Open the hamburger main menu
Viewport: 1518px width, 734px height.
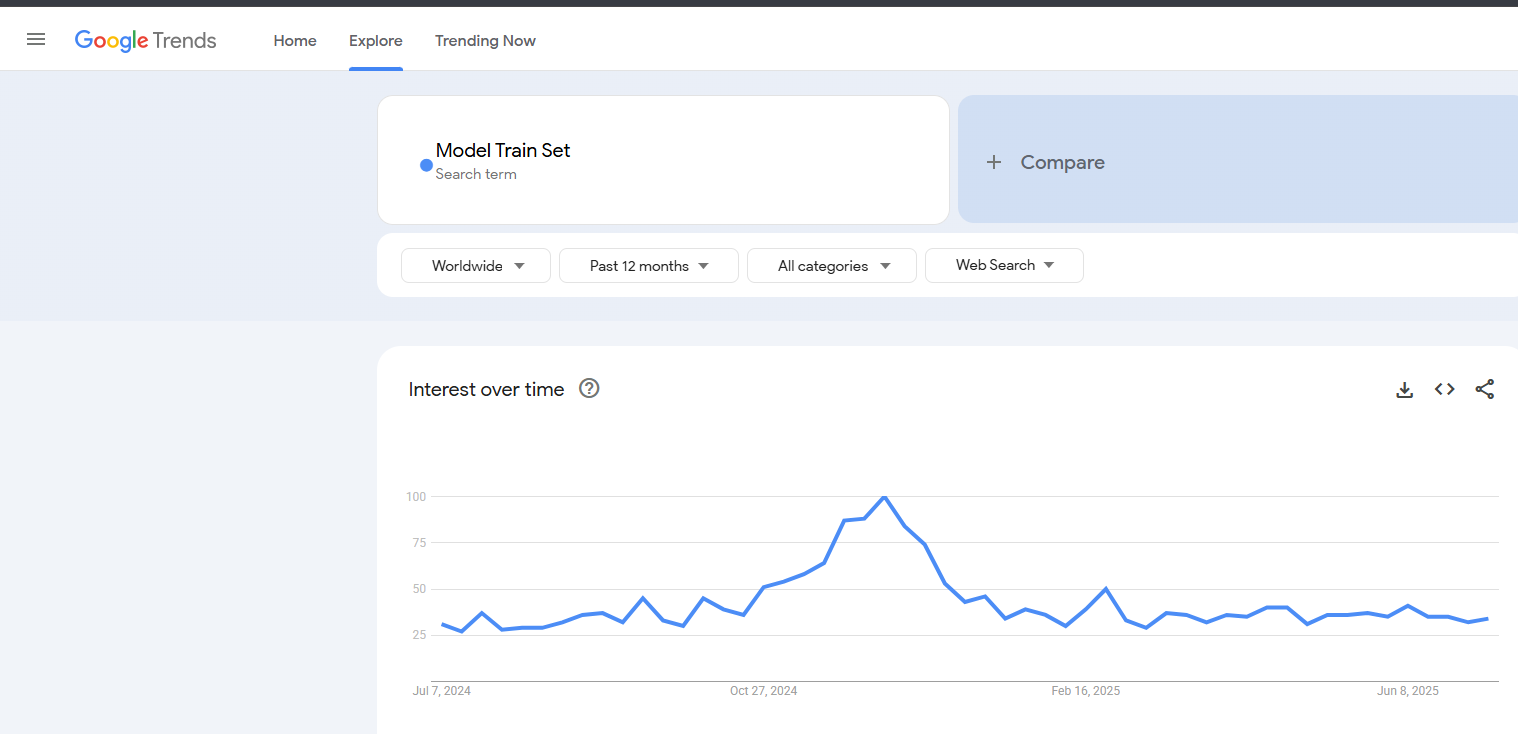coord(36,40)
